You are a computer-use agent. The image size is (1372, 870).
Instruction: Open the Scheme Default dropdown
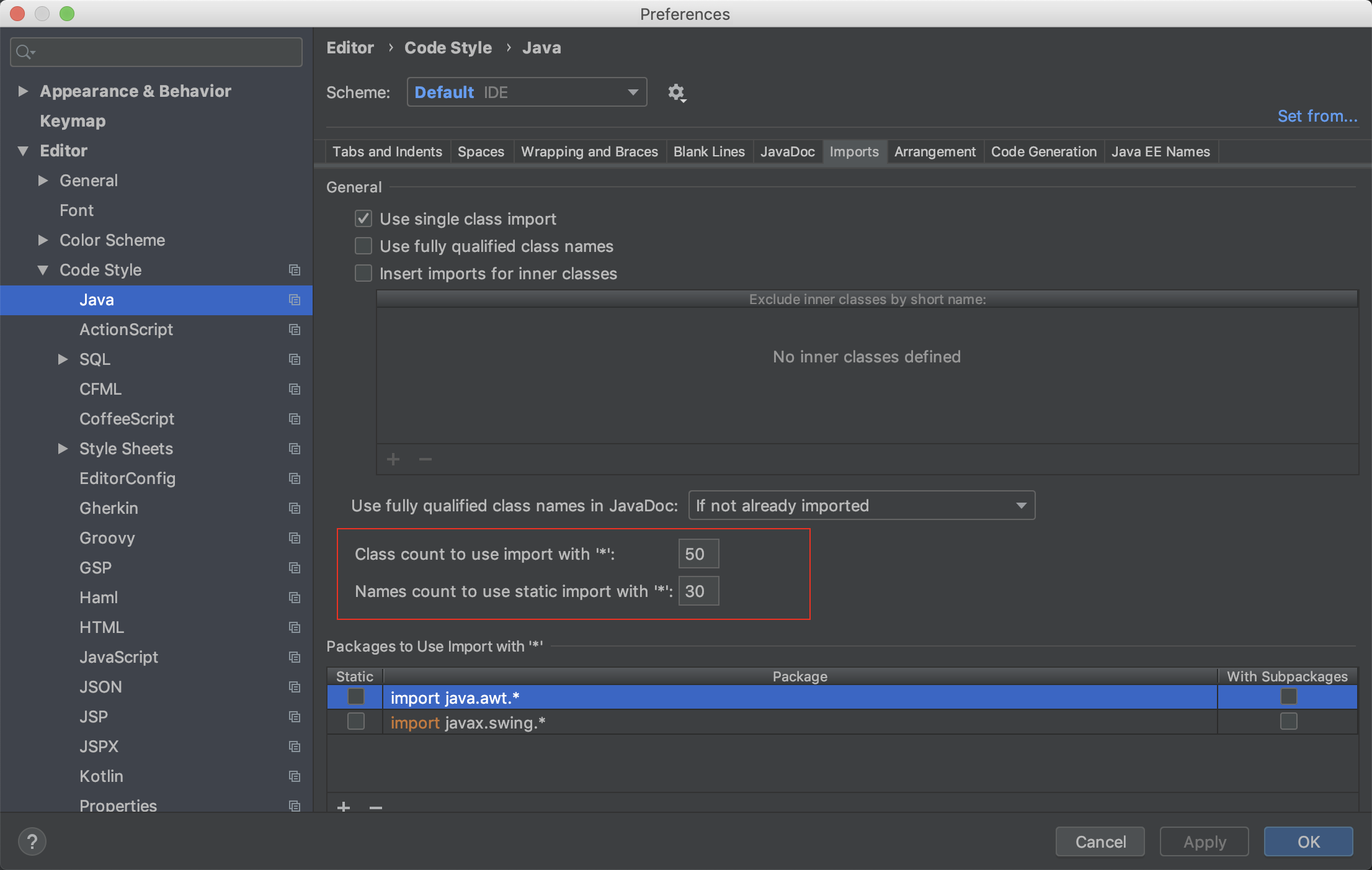click(x=527, y=92)
